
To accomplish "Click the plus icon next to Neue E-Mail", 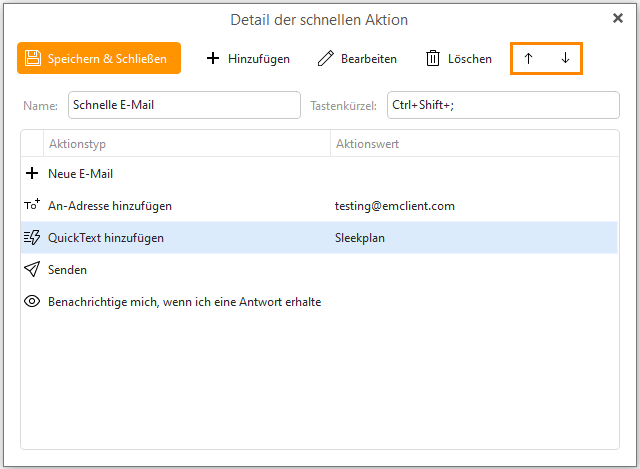I will [x=32, y=173].
